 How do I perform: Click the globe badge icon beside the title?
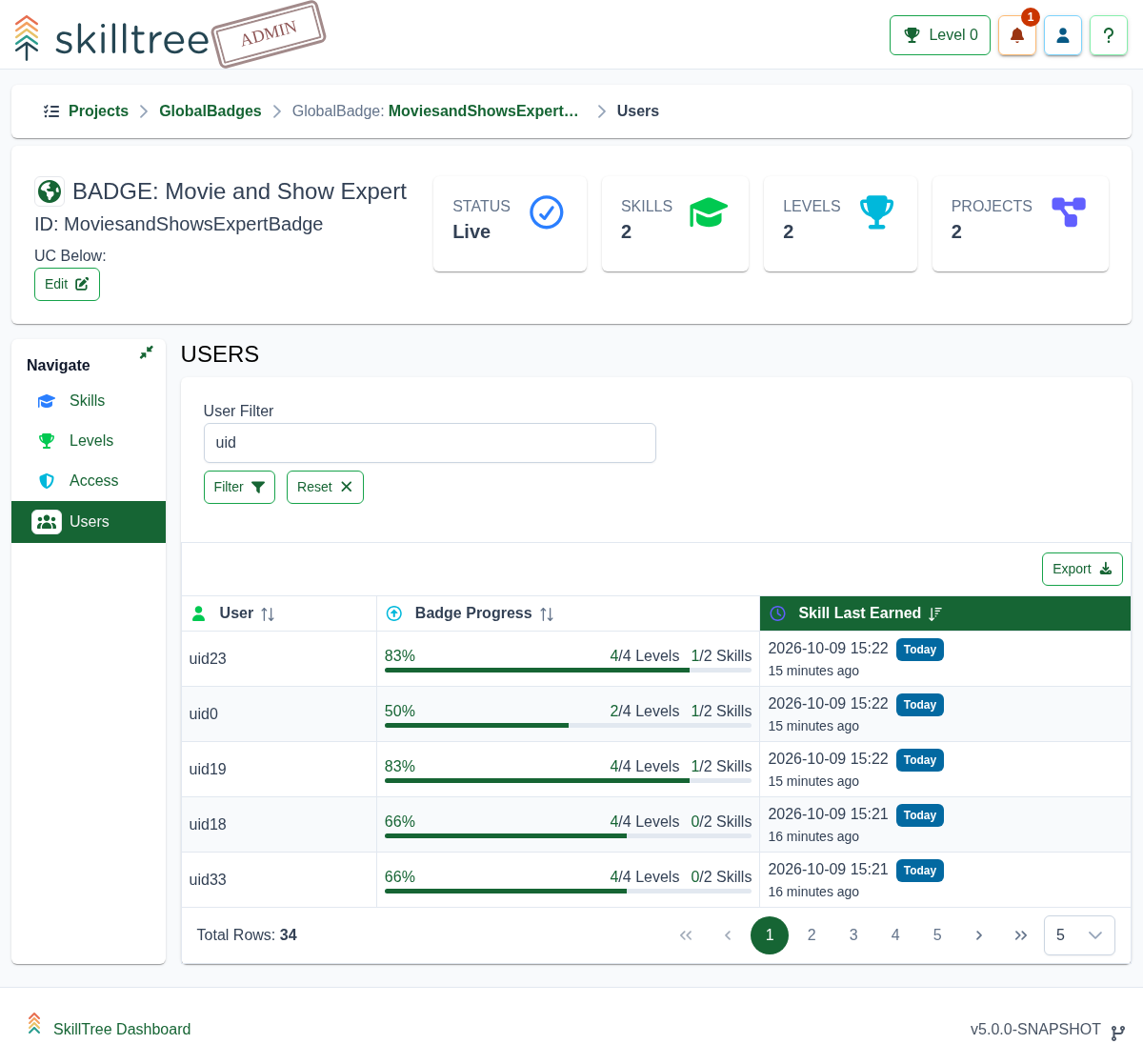(x=50, y=191)
